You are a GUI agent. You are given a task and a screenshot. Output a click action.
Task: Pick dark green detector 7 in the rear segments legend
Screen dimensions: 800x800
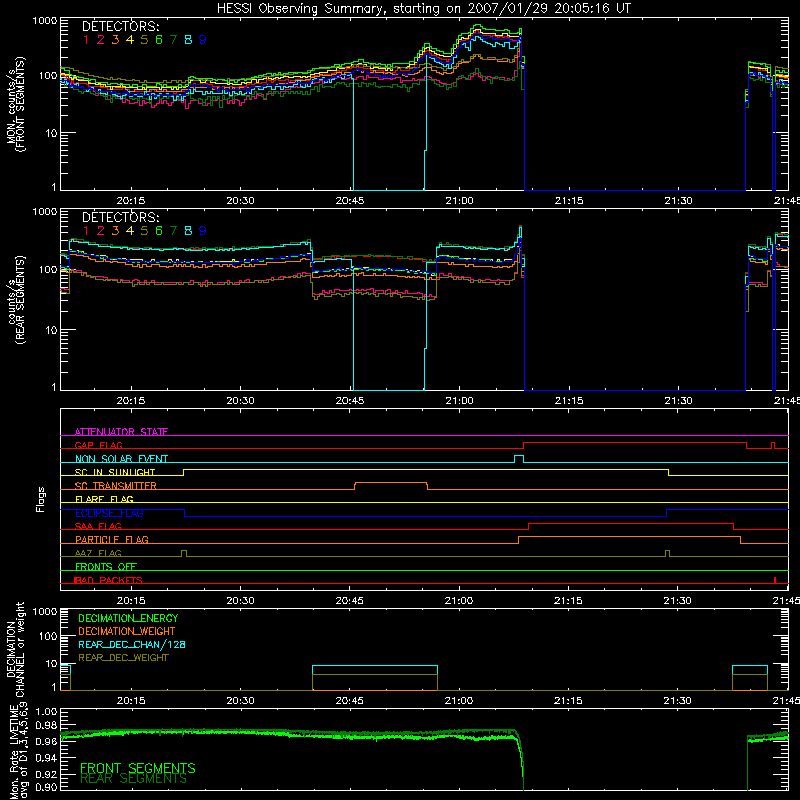(x=173, y=231)
